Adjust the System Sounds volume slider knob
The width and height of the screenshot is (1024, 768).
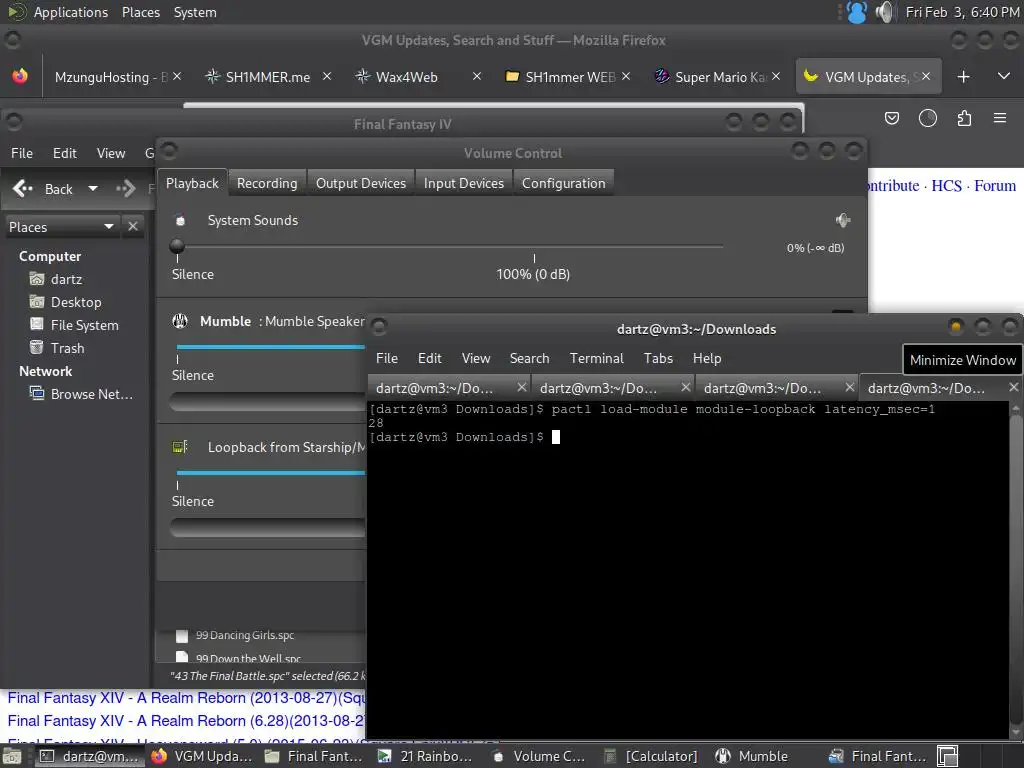177,246
